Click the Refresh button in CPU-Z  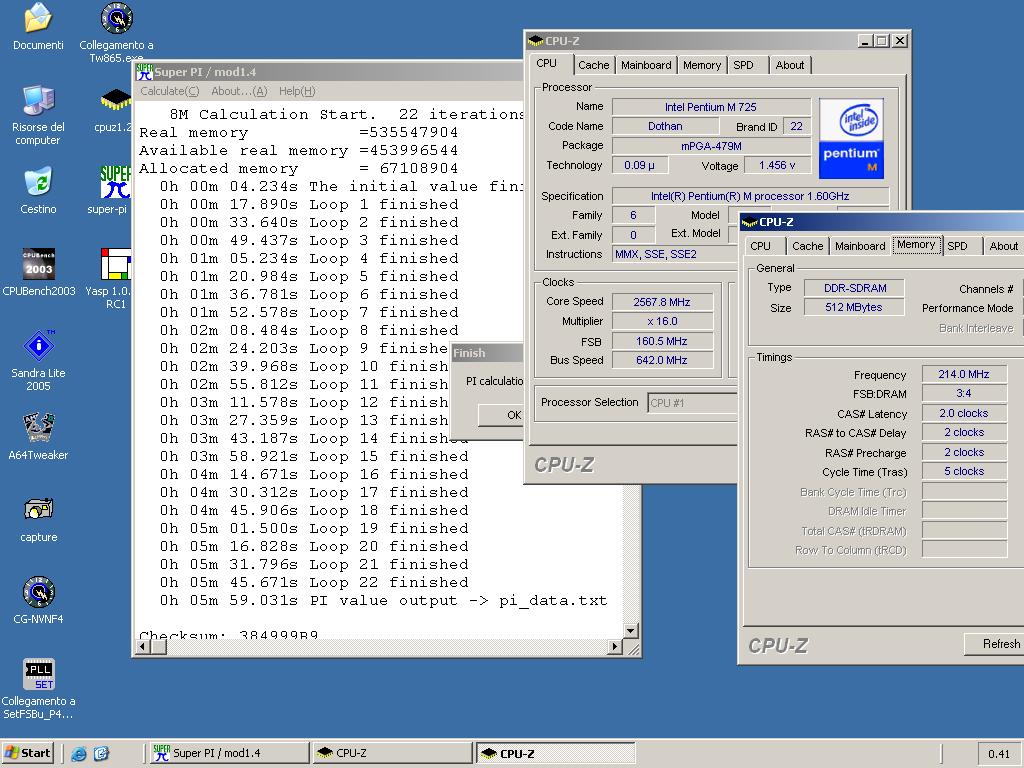(x=994, y=644)
